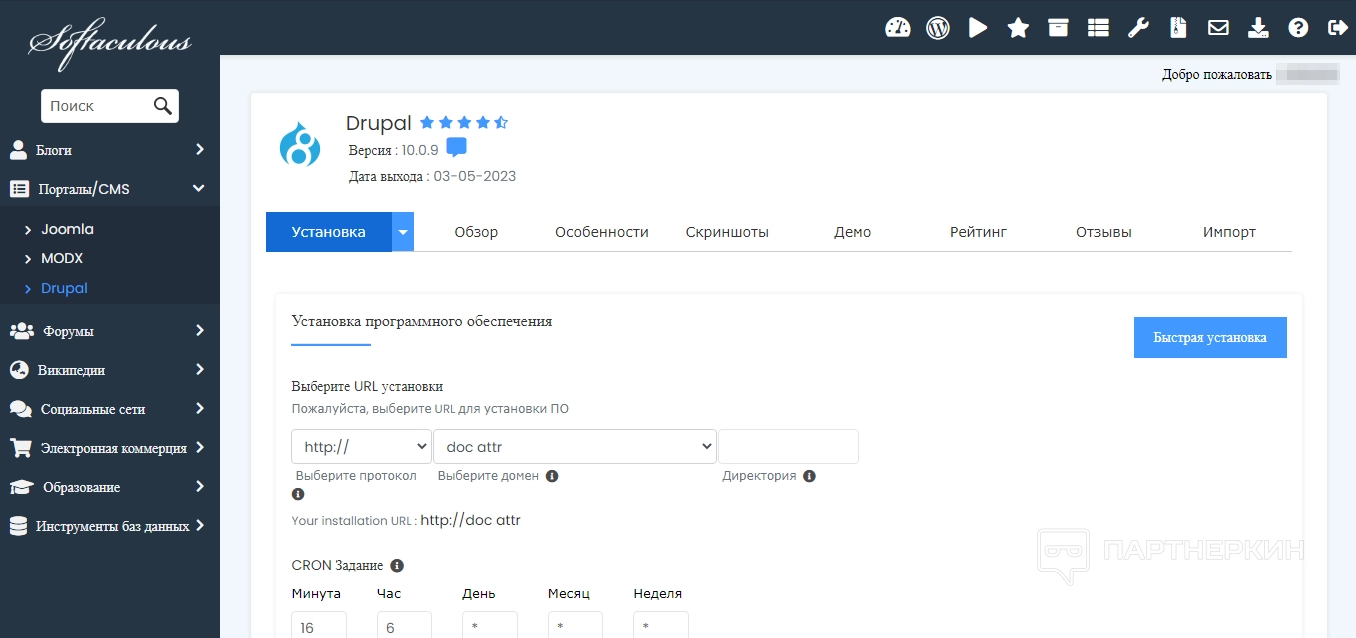Click the Директория input field
1356x638 pixels.
pyautogui.click(x=788, y=447)
